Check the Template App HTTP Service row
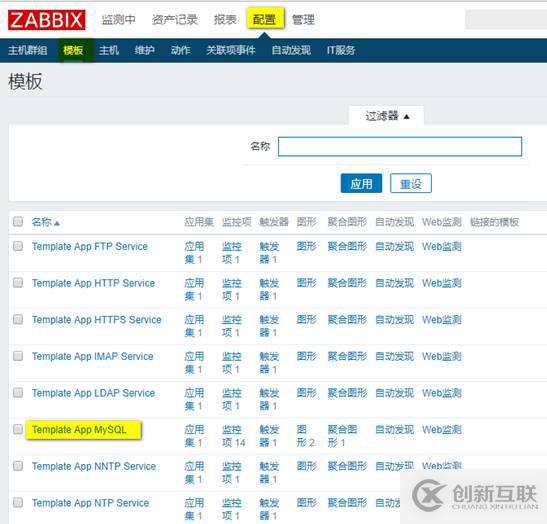 pos(18,283)
